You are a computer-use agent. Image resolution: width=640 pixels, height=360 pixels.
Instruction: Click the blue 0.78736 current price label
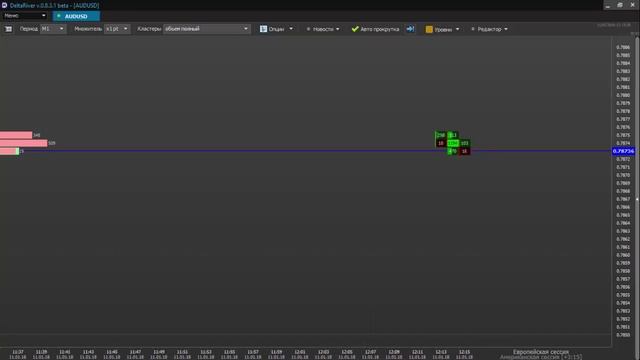(623, 151)
